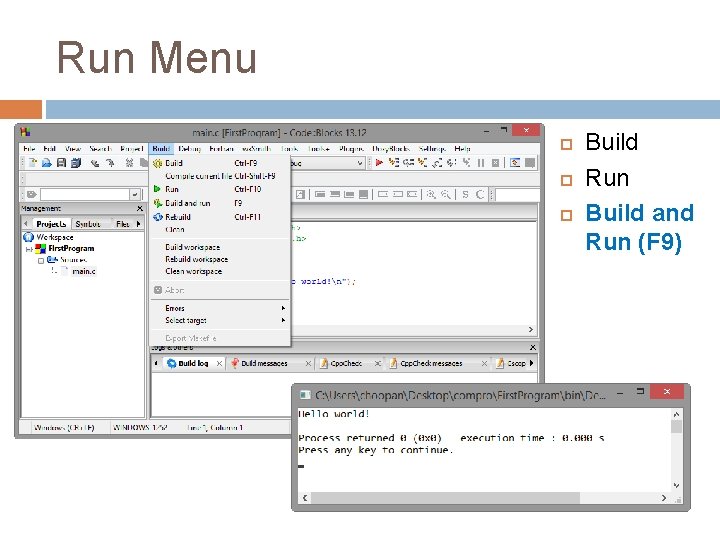Open the combo box dropdown above Management
The width and height of the screenshot is (720, 540).
(135, 194)
